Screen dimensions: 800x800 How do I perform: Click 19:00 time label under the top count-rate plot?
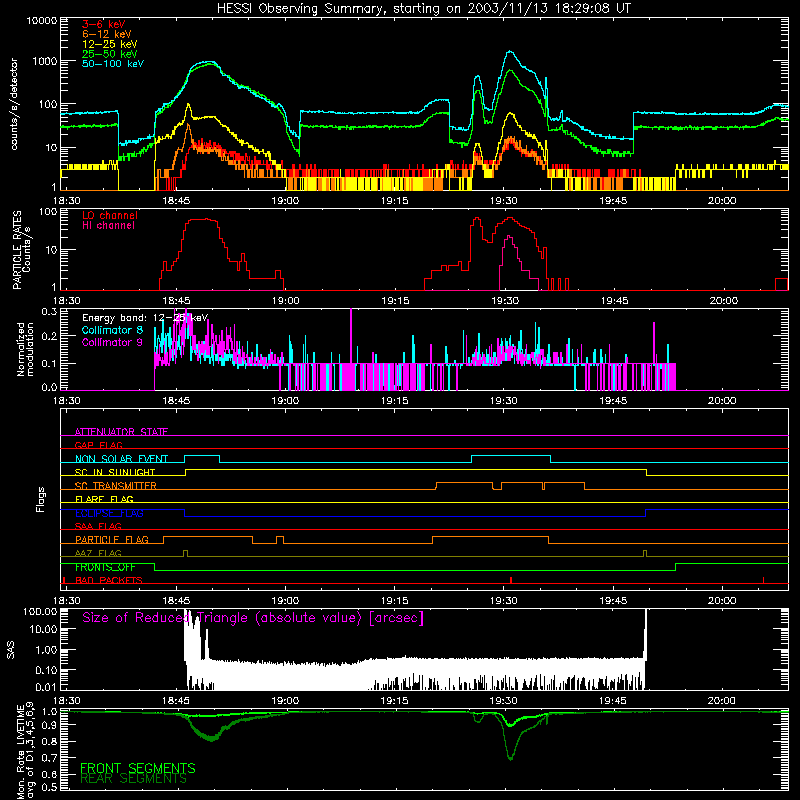pos(285,201)
